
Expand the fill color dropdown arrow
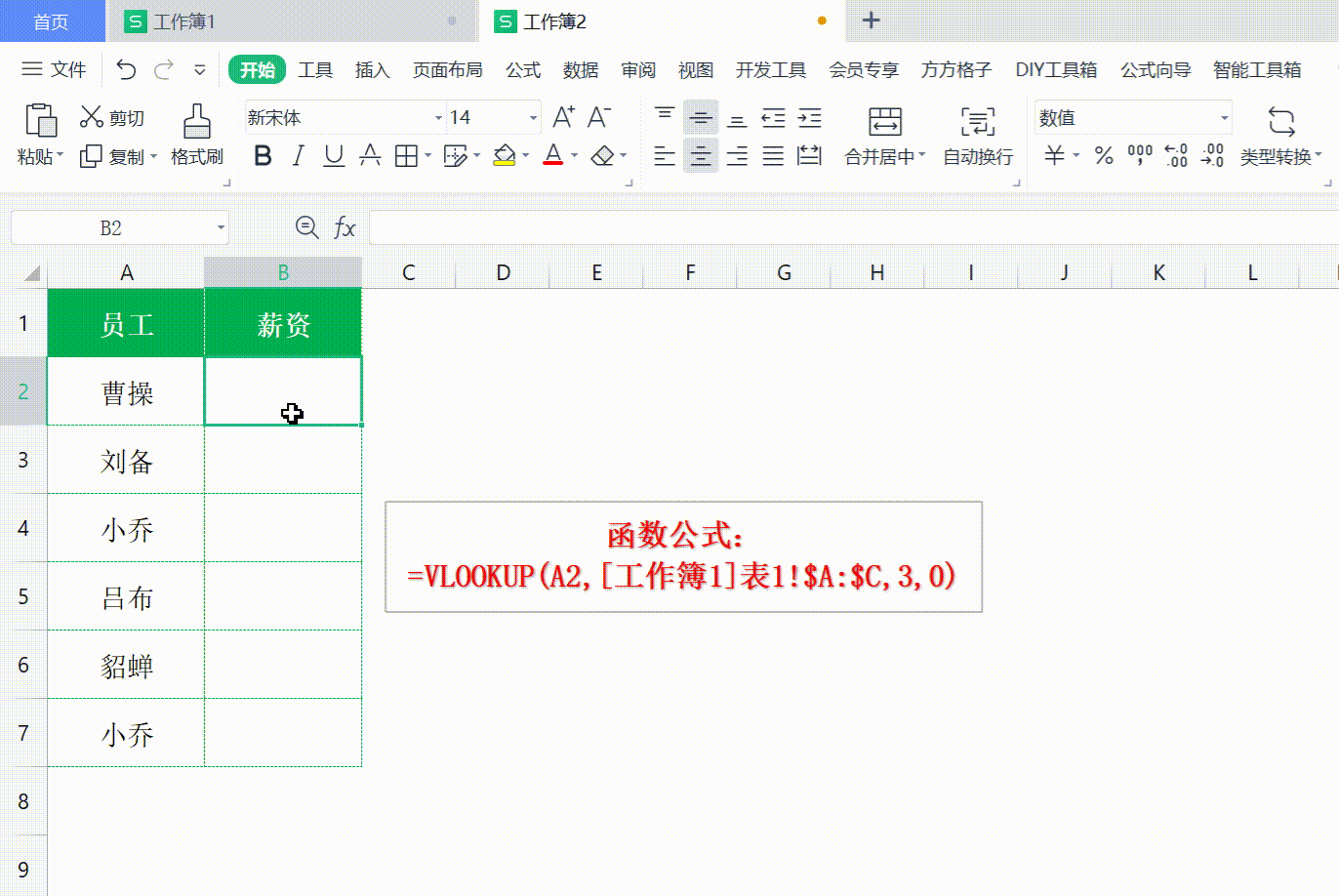[525, 156]
